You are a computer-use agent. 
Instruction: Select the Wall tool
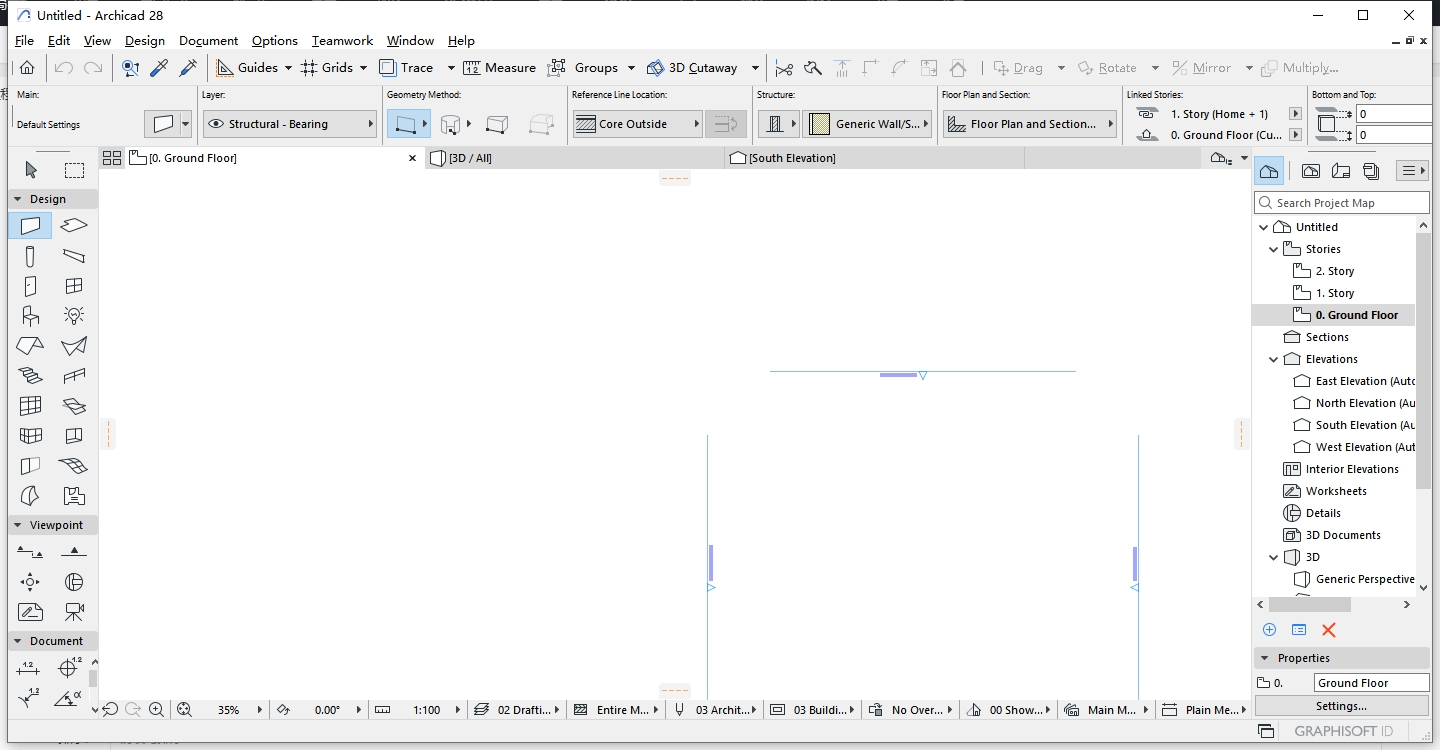pos(30,226)
